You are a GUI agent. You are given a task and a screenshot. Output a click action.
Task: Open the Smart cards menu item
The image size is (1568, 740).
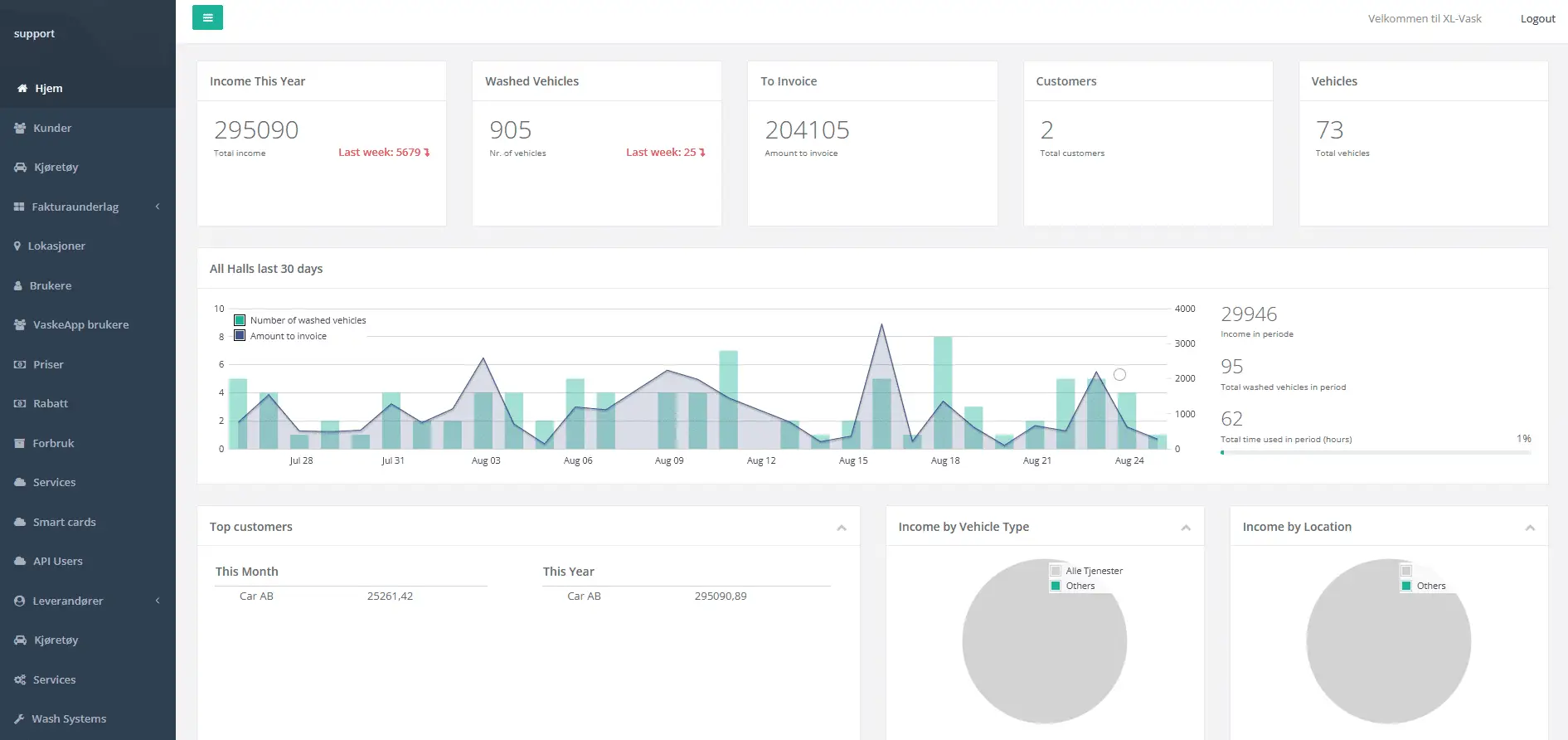pyautogui.click(x=88, y=522)
